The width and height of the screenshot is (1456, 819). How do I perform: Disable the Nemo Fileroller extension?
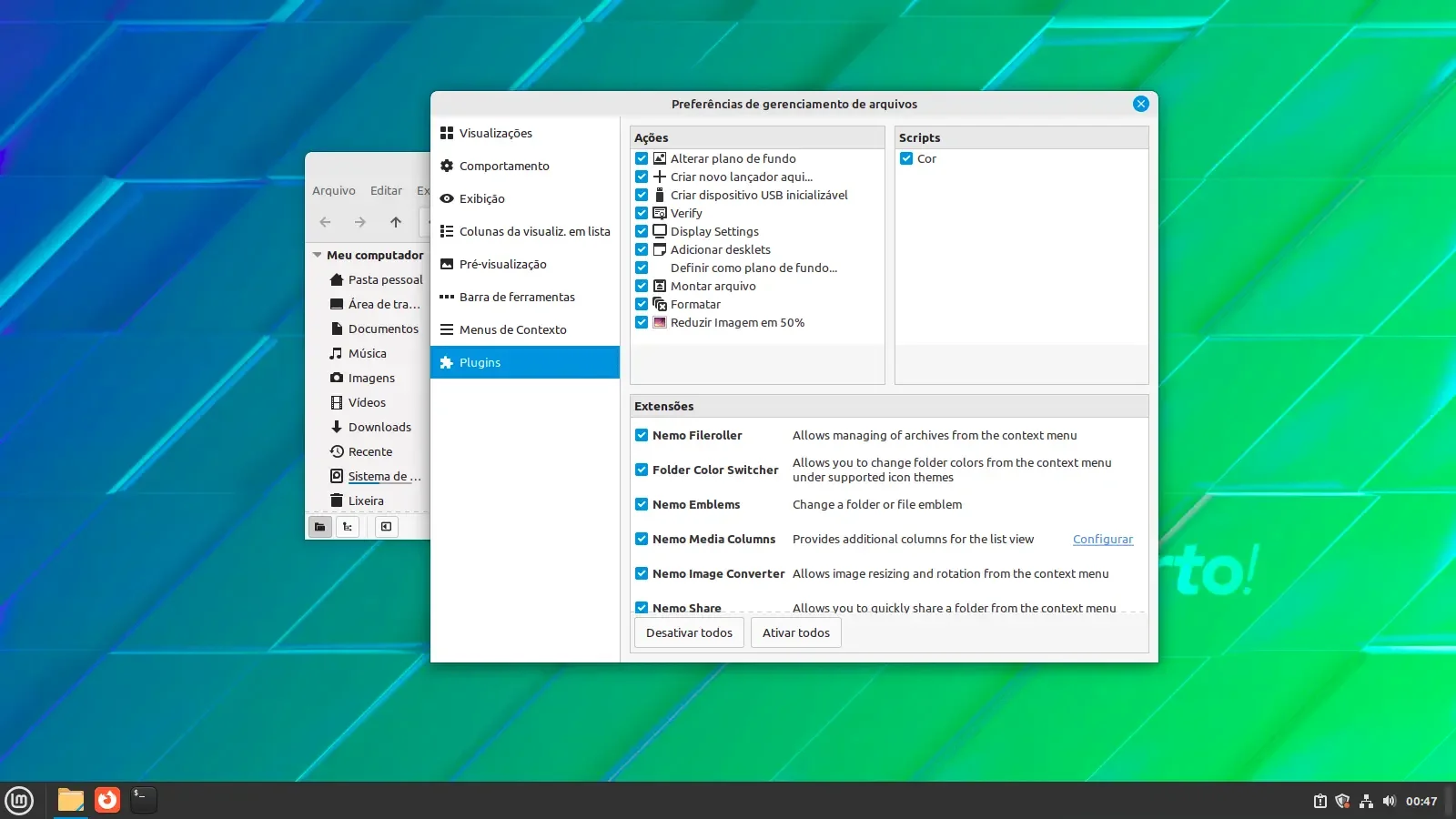point(642,435)
